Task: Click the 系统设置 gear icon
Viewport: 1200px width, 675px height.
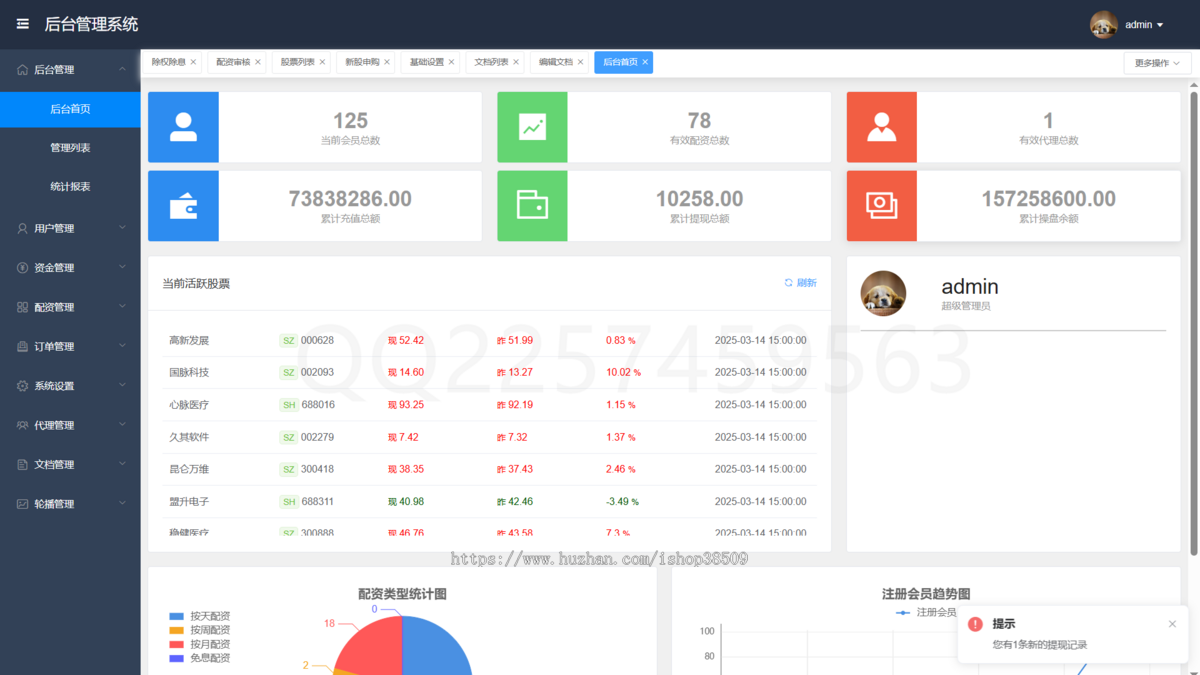Action: click(23, 386)
